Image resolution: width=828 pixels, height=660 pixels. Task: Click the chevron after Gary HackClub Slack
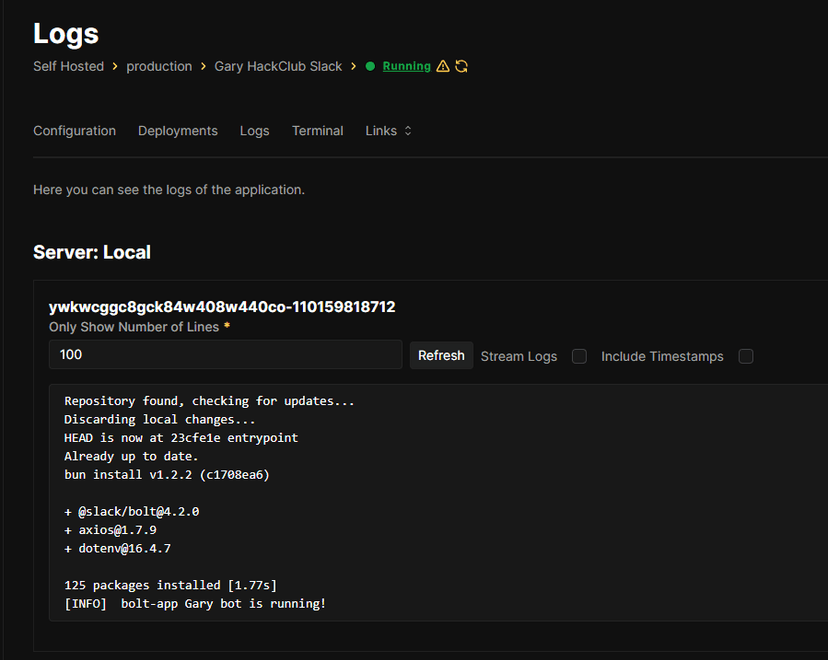[354, 67]
